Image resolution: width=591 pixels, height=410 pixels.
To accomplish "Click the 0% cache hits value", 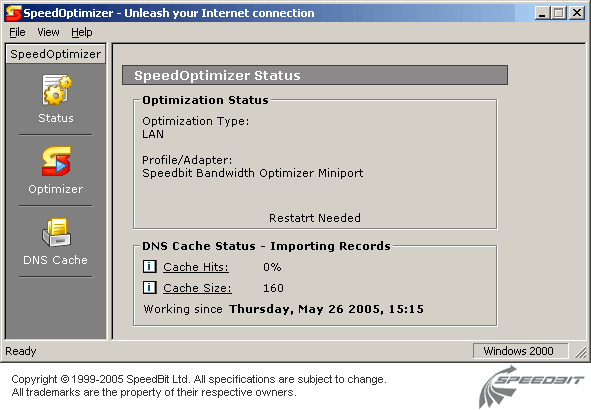I will pyautogui.click(x=272, y=267).
